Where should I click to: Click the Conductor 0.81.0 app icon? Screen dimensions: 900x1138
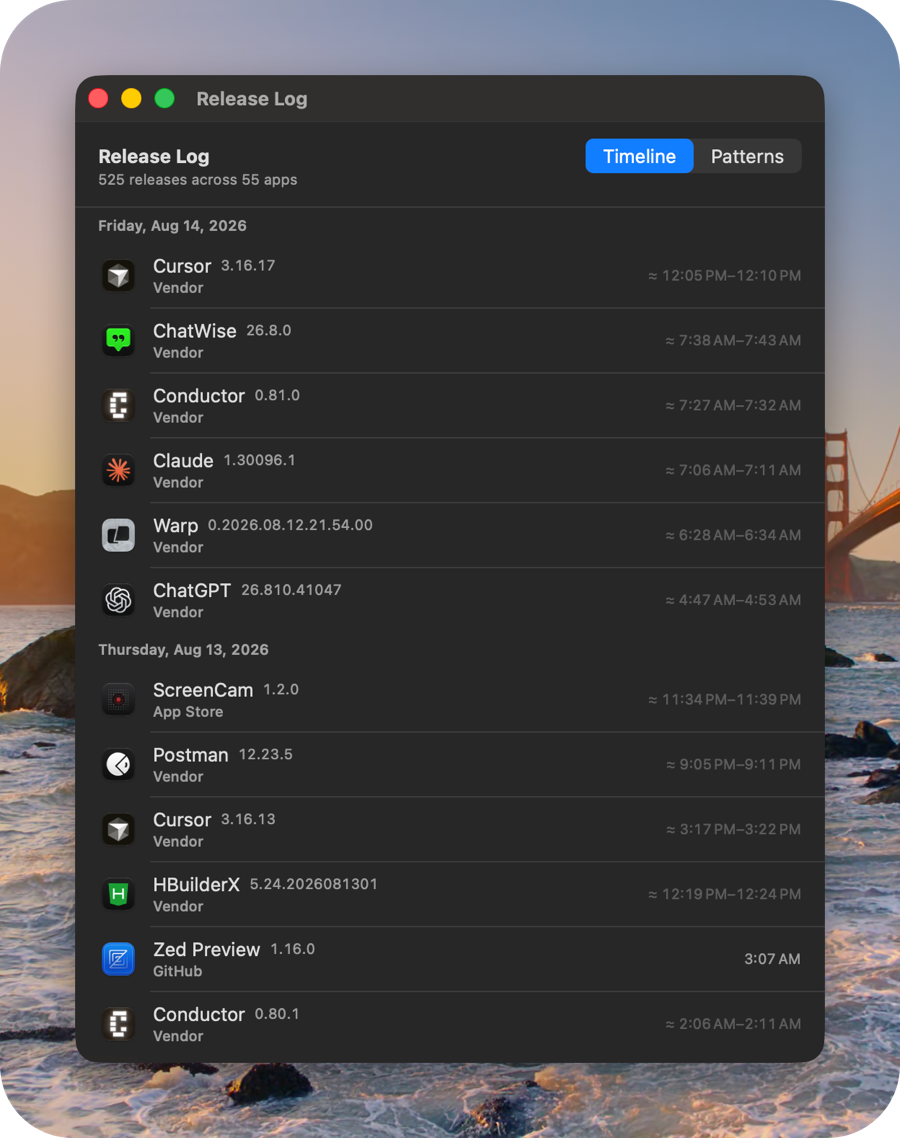[118, 406]
